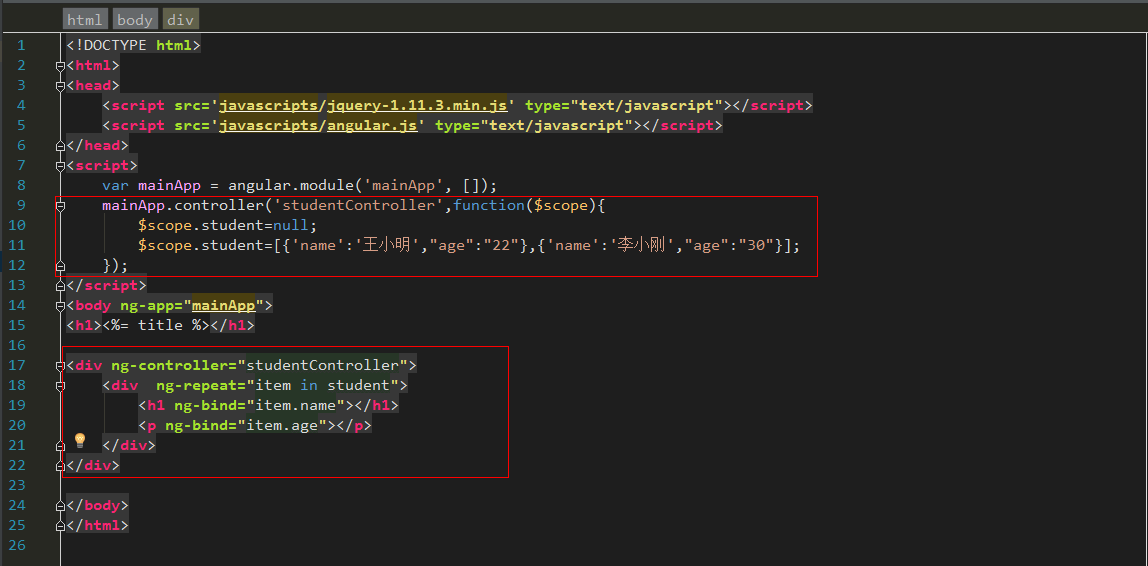Click line number 26 in gutter
This screenshot has width=1148, height=566.
click(16, 545)
